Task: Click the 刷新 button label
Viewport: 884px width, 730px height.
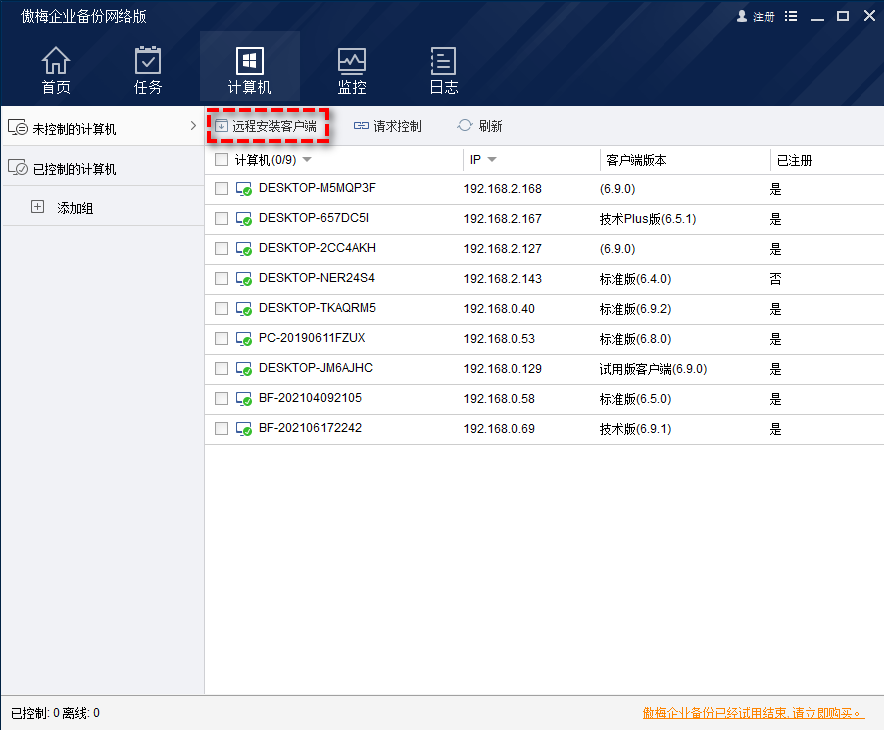Action: (490, 126)
